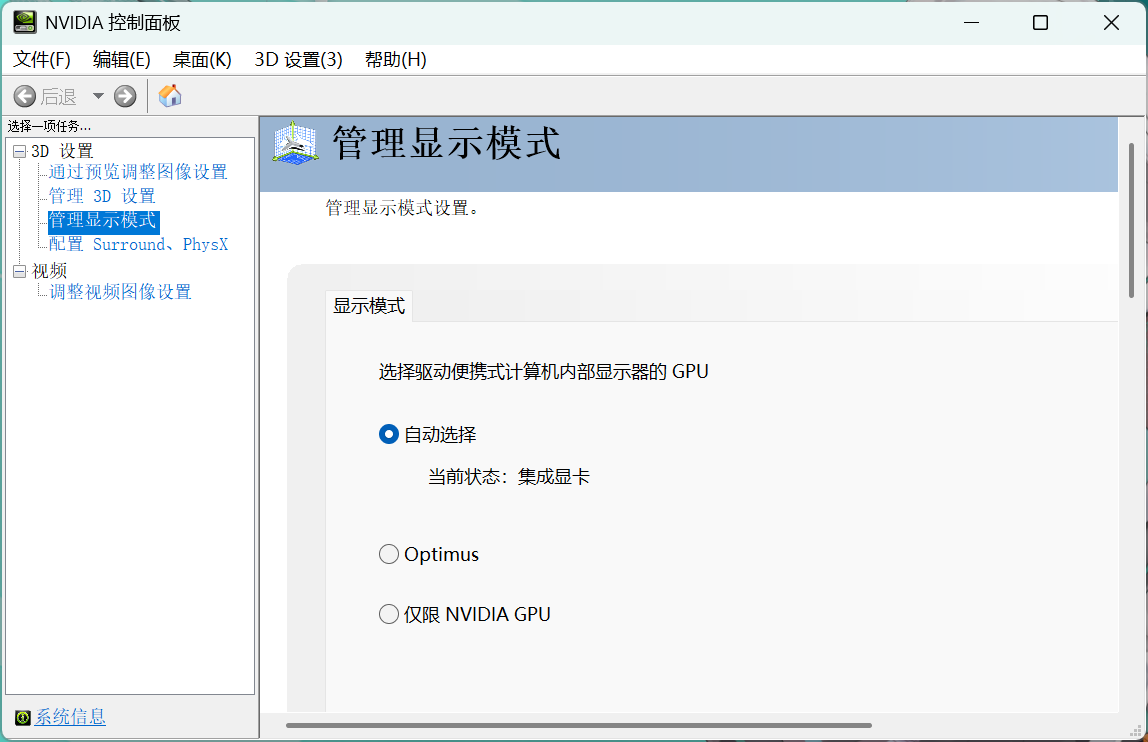Collapse the 视频 tree node
This screenshot has width=1148, height=742.
tap(19, 271)
